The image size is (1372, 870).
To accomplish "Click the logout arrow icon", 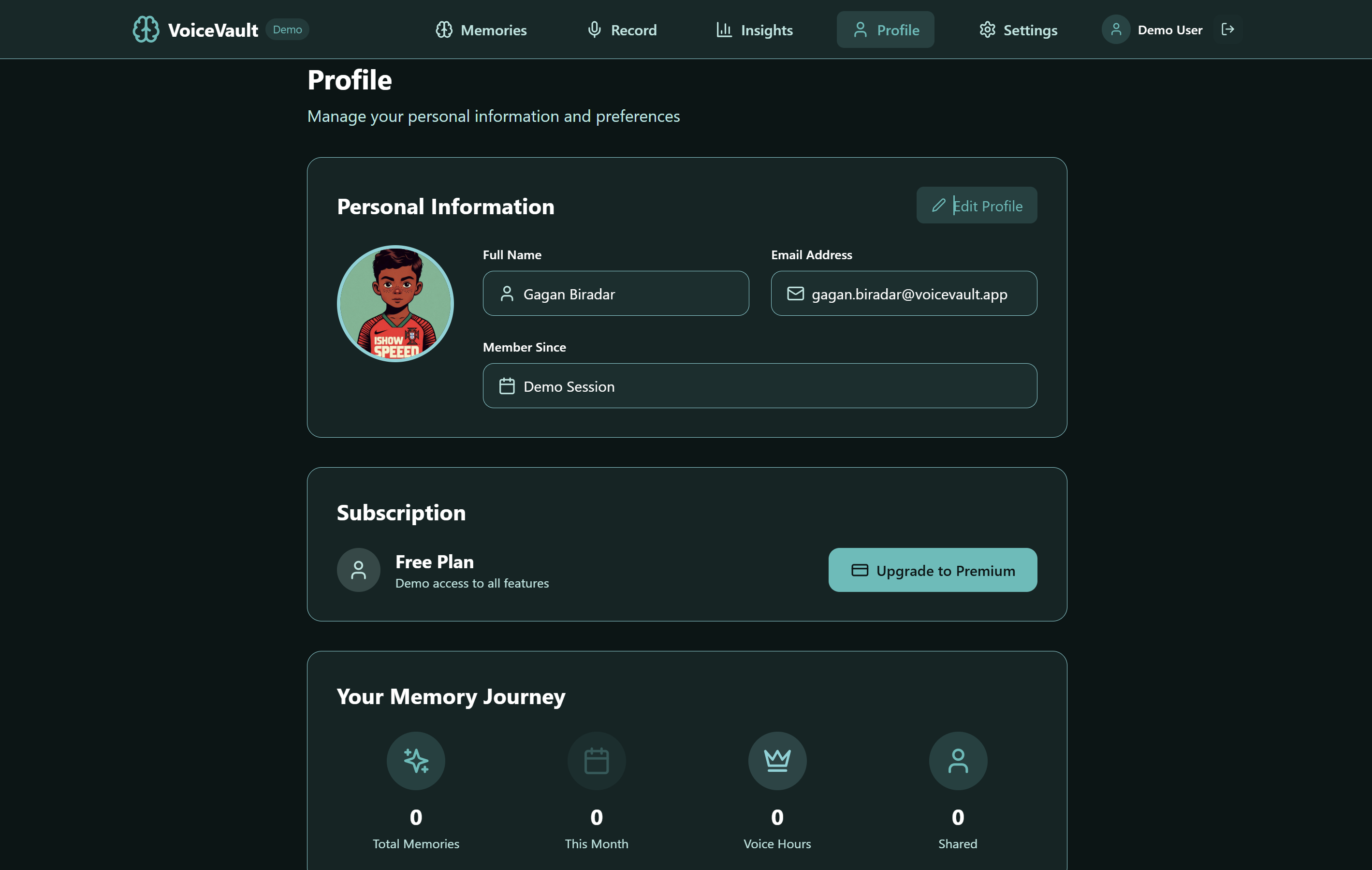I will [x=1228, y=29].
